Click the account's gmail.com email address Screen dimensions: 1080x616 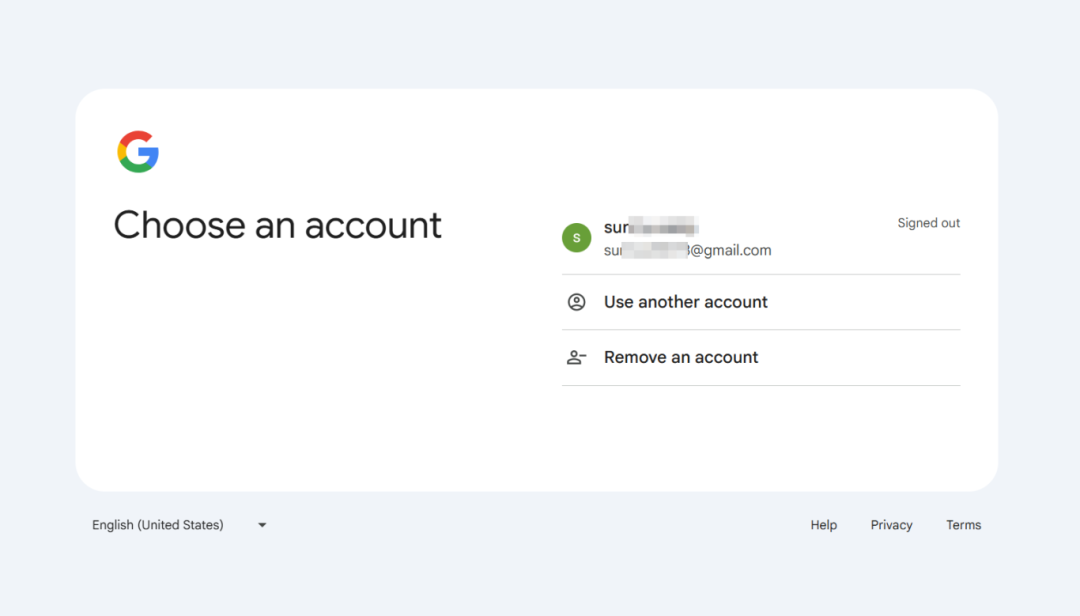tap(688, 251)
